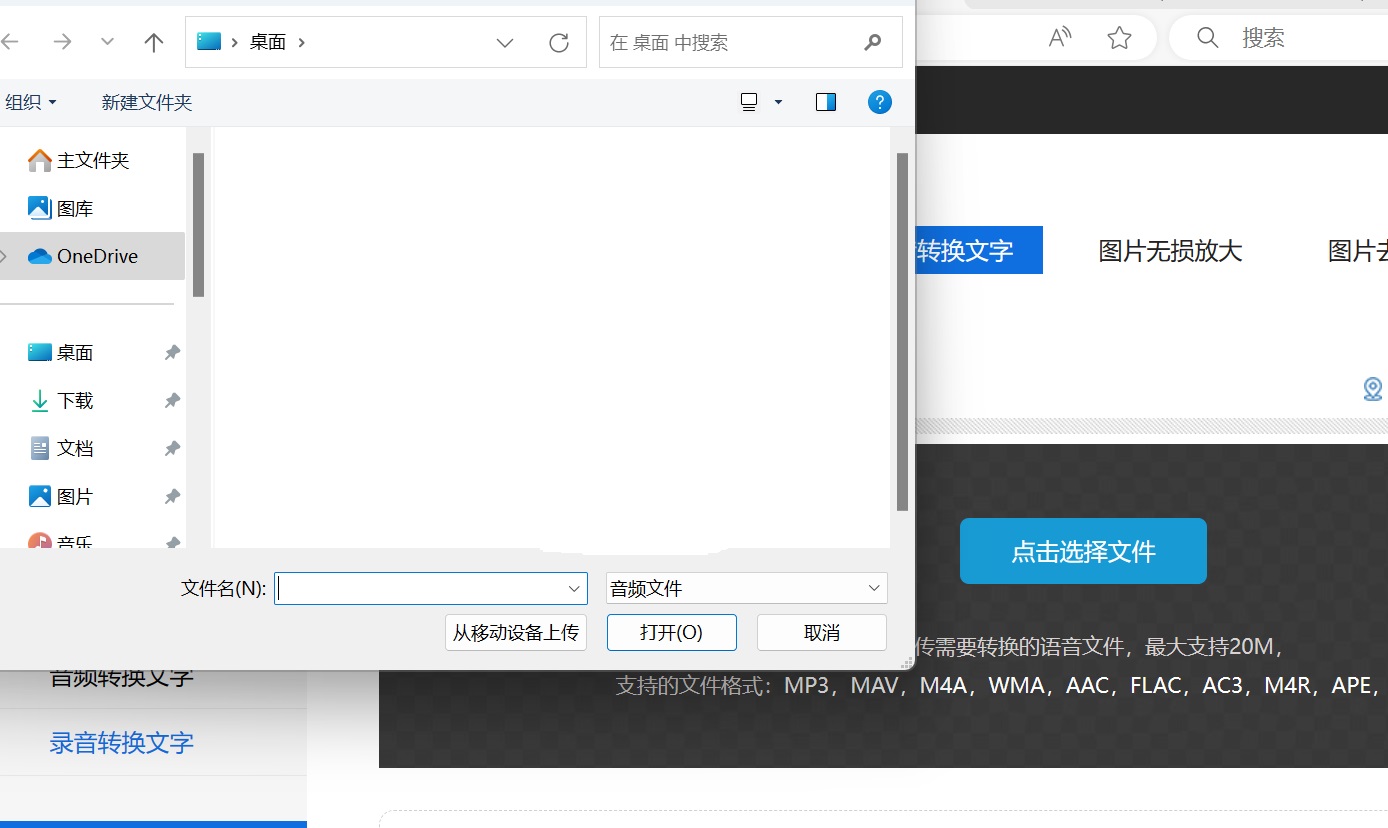
Task: Click the browser 搜索 box
Action: pyautogui.click(x=1279, y=38)
